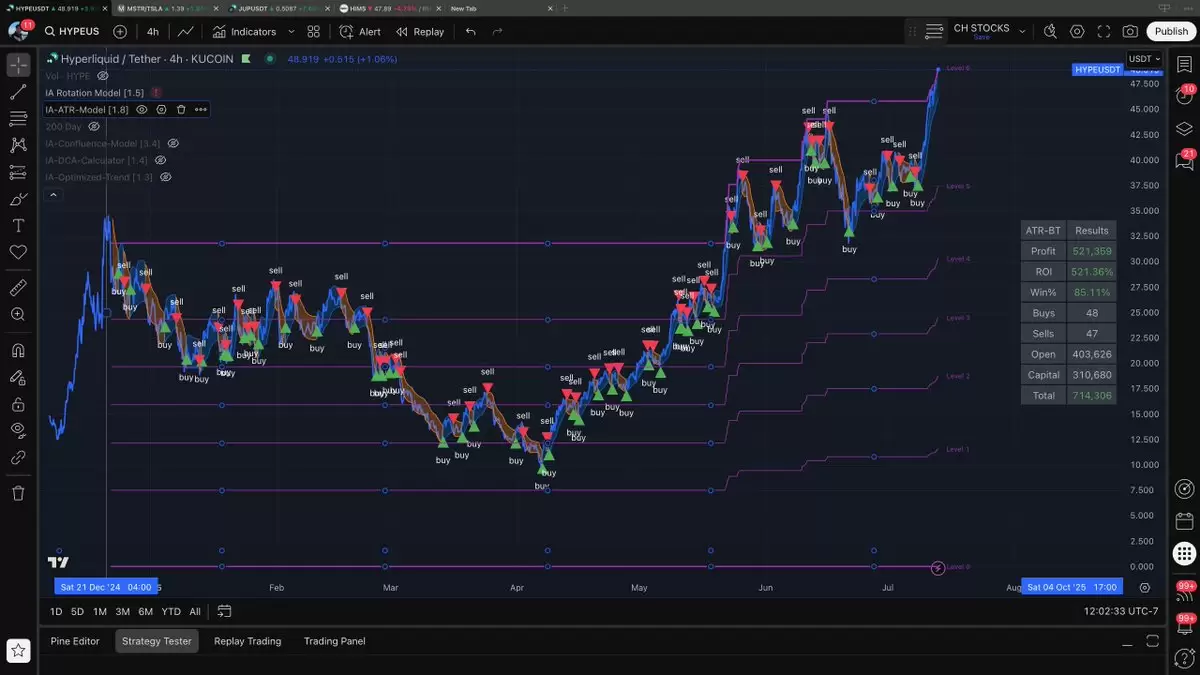Redo the last chart action
This screenshot has width=1200, height=675.
[497, 31]
